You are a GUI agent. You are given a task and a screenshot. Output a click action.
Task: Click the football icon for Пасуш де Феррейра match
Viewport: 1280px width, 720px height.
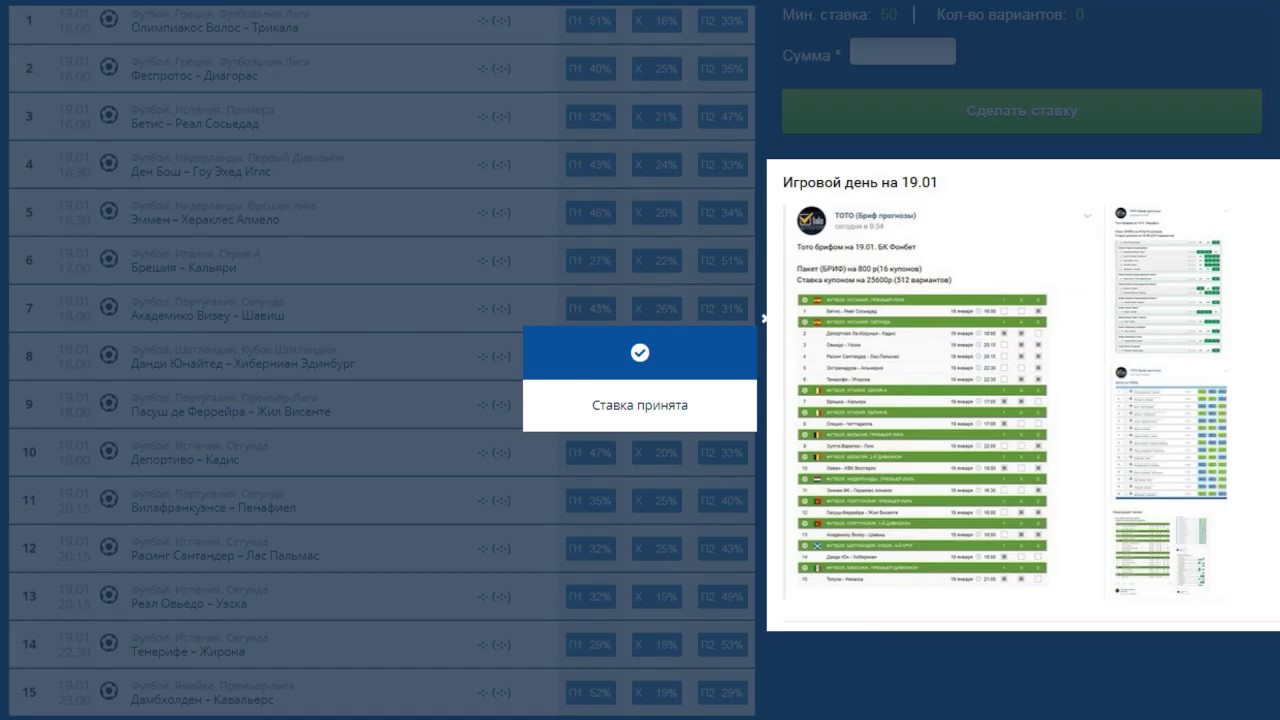109,404
